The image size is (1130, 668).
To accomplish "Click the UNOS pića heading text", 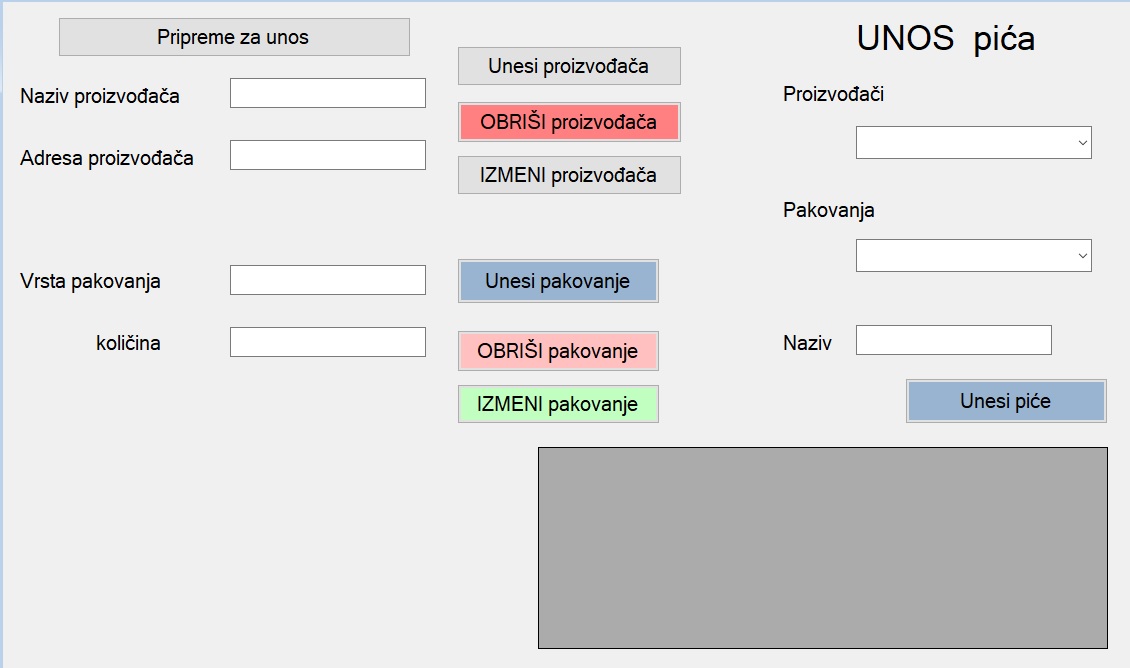I will 945,39.
